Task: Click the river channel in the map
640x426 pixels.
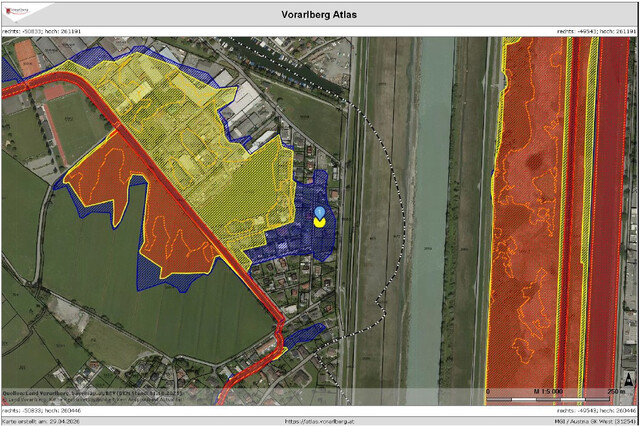Action: [x=433, y=212]
